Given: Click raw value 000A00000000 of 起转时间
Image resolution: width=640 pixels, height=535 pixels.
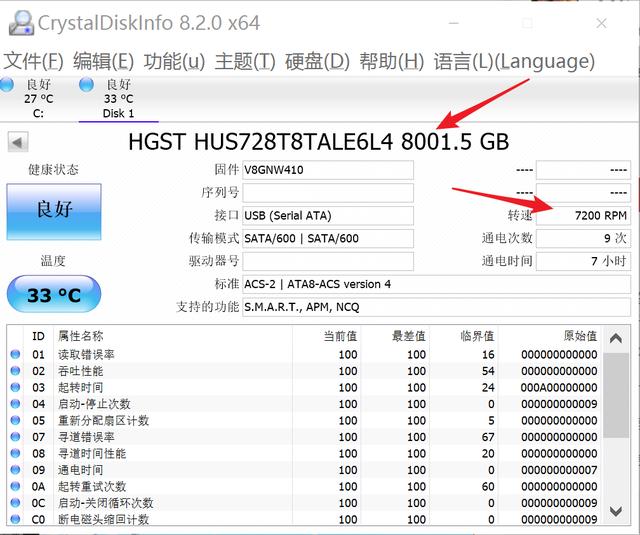Looking at the screenshot, I should coord(559,387).
